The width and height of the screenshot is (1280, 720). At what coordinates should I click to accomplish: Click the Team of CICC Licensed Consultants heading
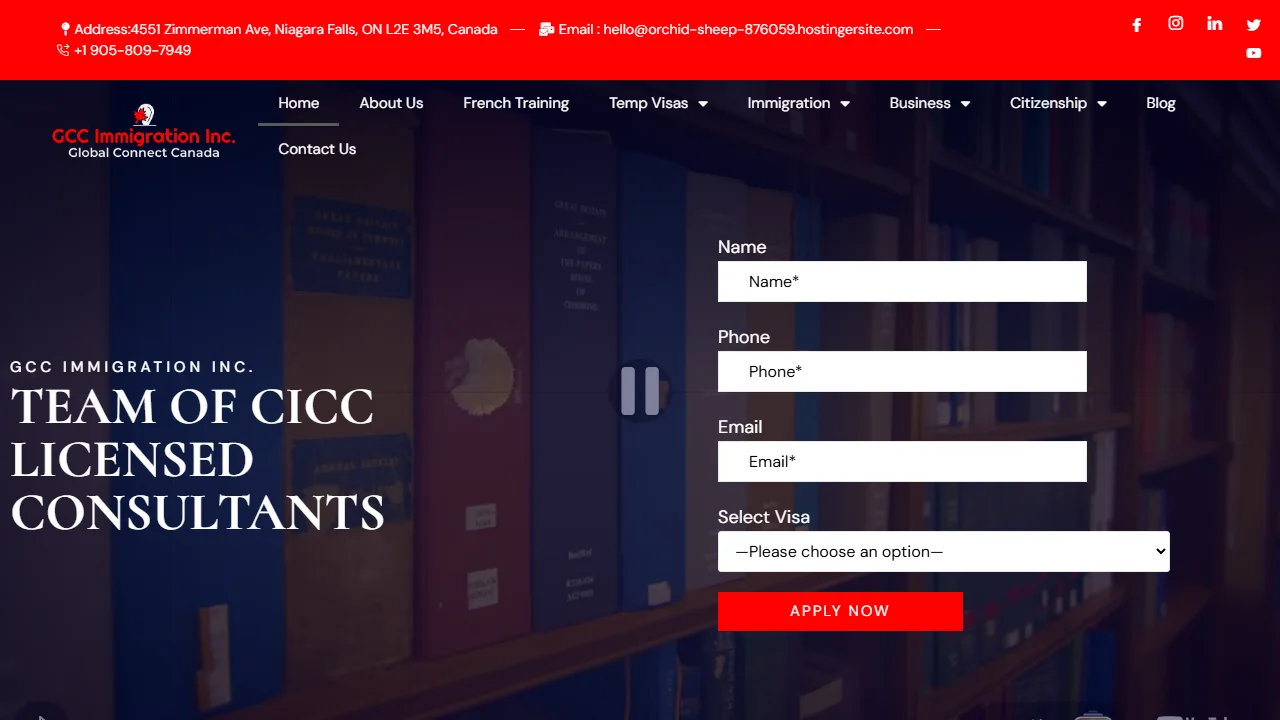[x=197, y=460]
